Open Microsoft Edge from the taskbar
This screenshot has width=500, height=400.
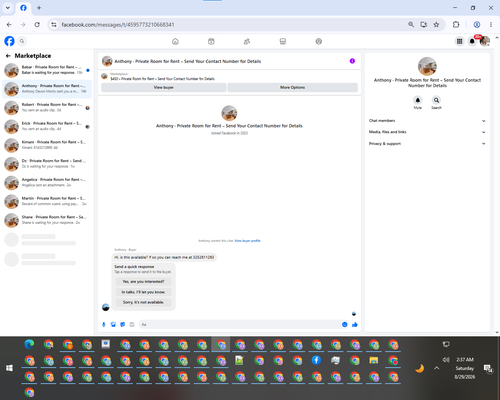29,344
